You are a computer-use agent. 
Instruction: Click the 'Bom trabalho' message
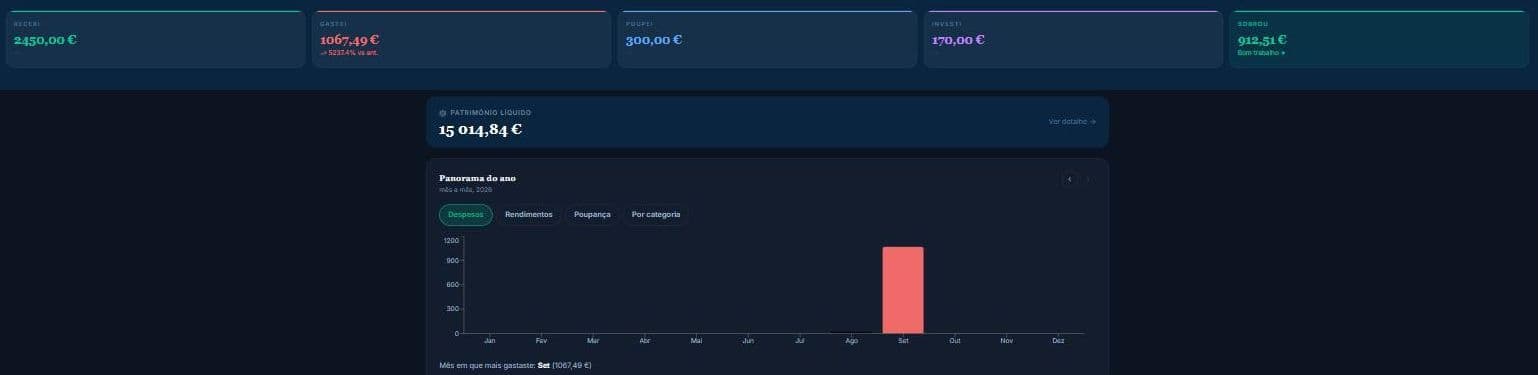(1261, 53)
